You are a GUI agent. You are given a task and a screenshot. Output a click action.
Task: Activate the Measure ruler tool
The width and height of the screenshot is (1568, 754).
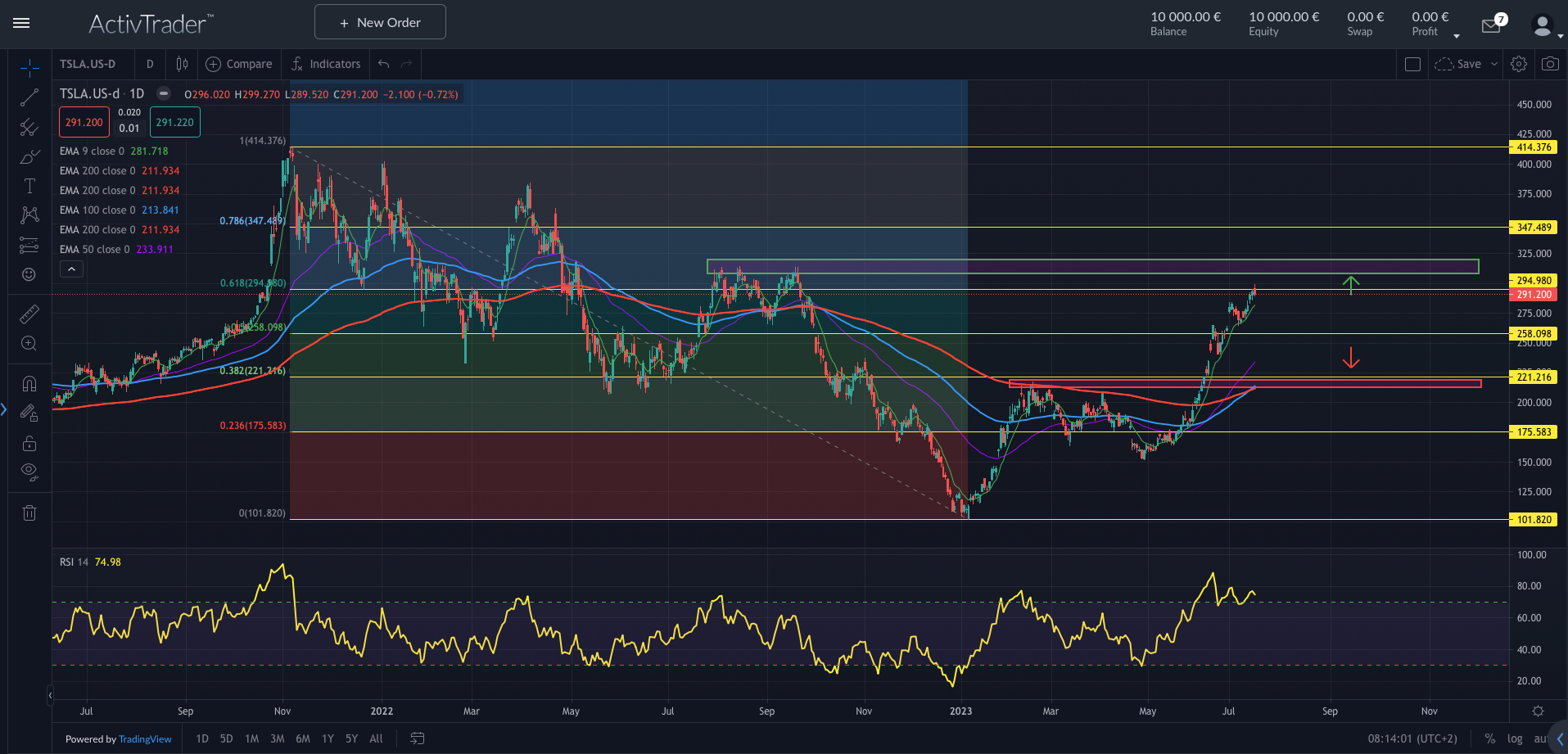pyautogui.click(x=29, y=314)
